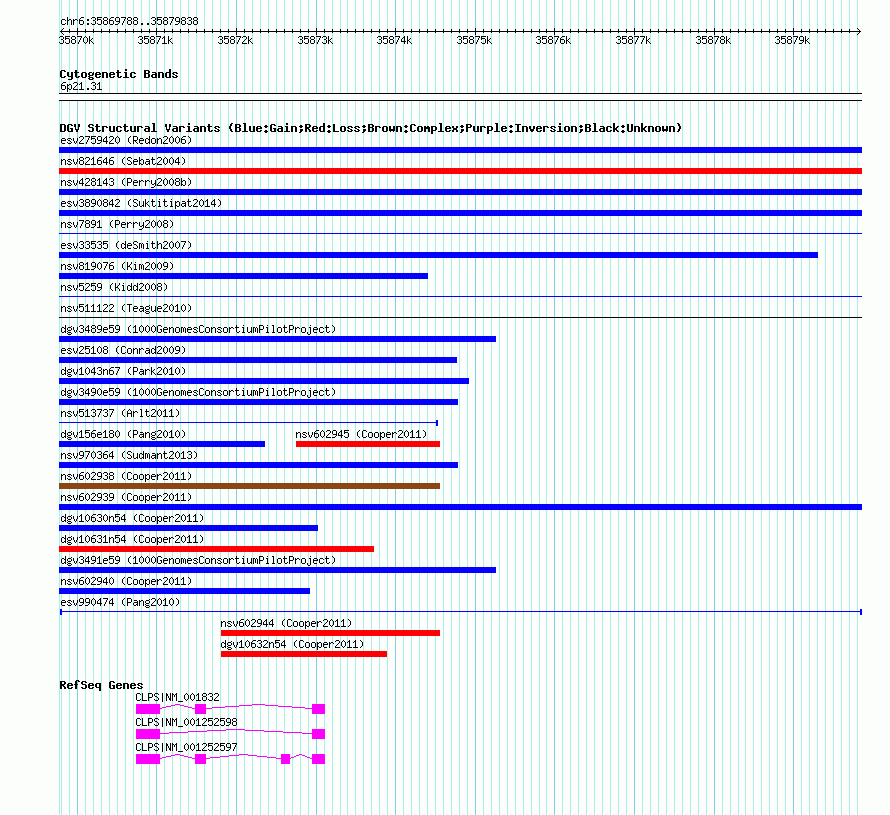
Task: Click the DGV Structural Variants track title
Action: 370,128
